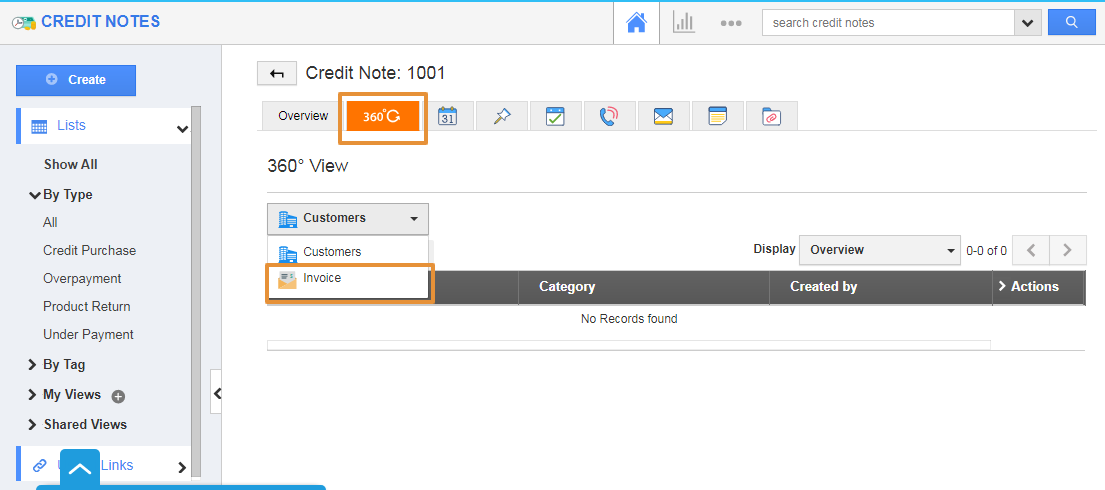The image size is (1105, 490).
Task: Open the call logs phone tab
Action: [x=610, y=116]
